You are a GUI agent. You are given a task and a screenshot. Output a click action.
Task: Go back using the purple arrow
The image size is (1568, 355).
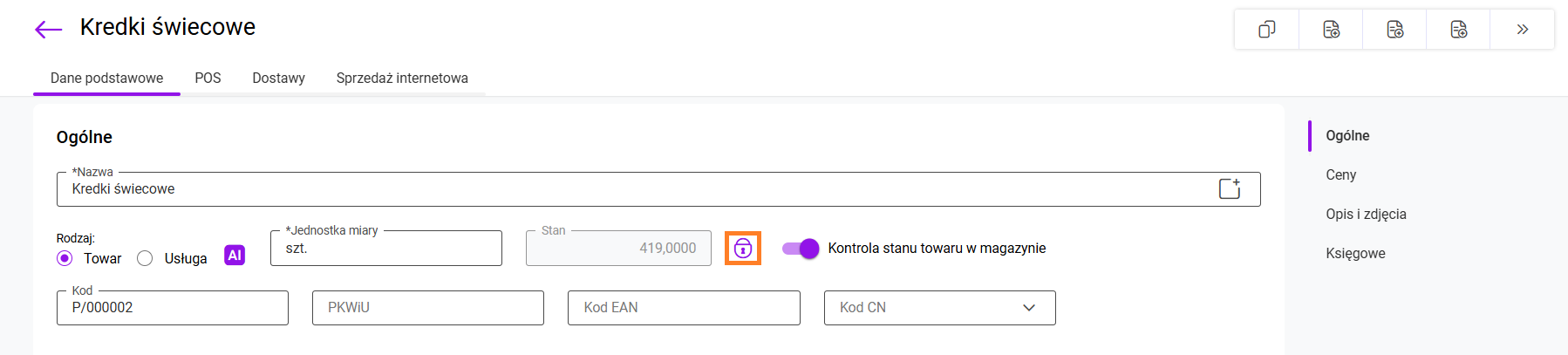[x=48, y=30]
